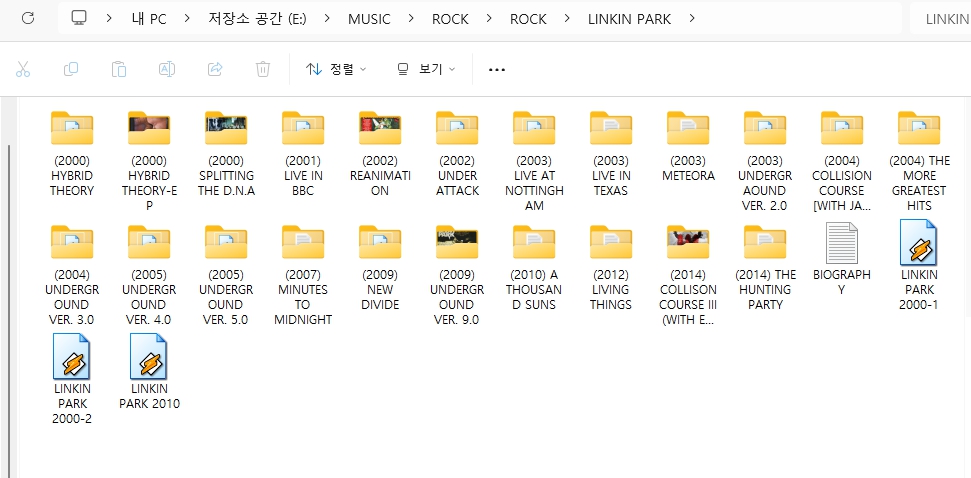The width and height of the screenshot is (971, 478).
Task: Navigate to MUSIC in the breadcrumb path
Action: (369, 18)
